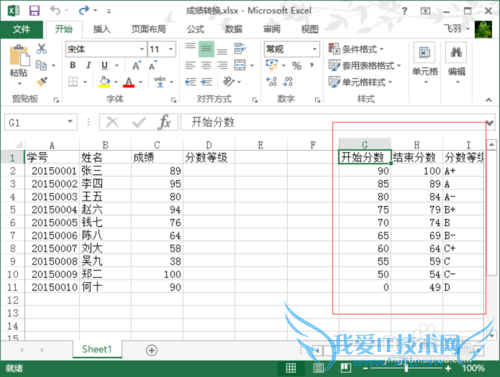Switch to 视图 View tab
500x377 pixels.
pyautogui.click(x=310, y=29)
